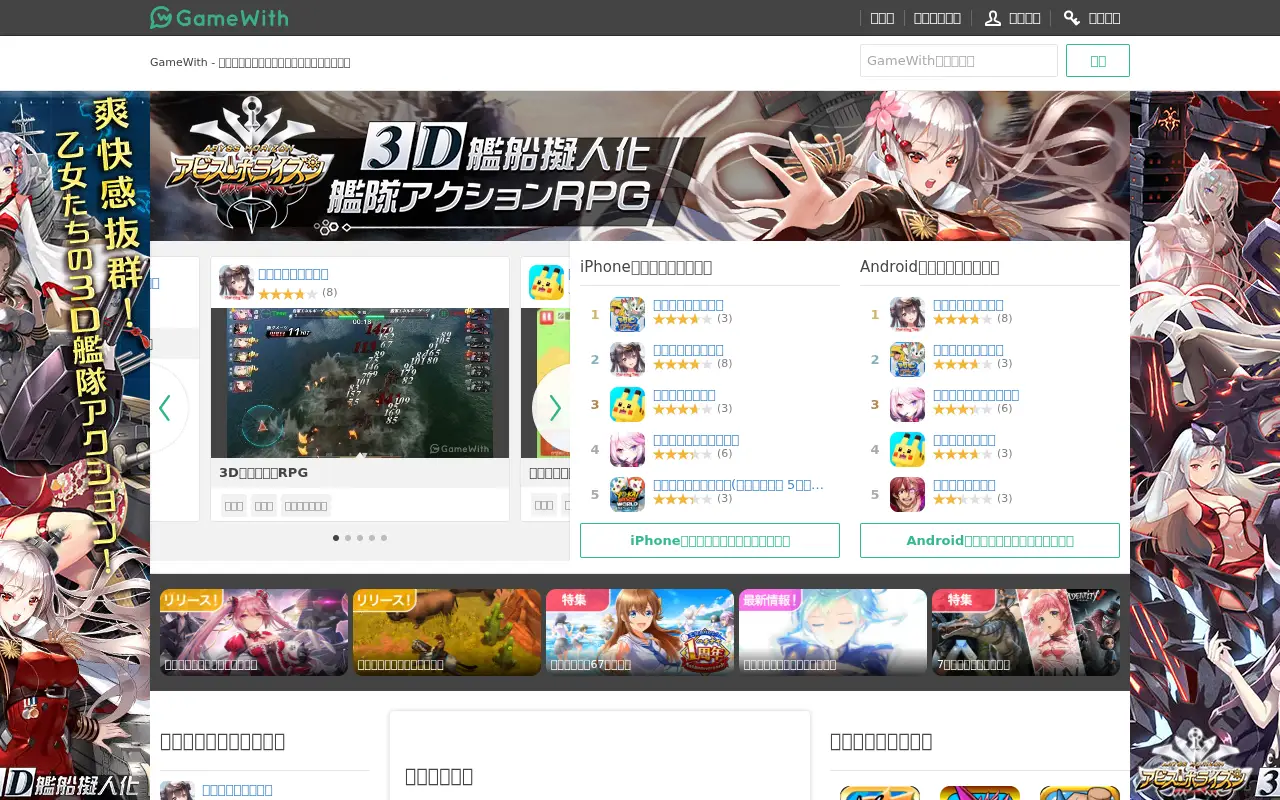The image size is (1280, 800).
Task: Click the green-outlined search button
Action: tap(1098, 60)
